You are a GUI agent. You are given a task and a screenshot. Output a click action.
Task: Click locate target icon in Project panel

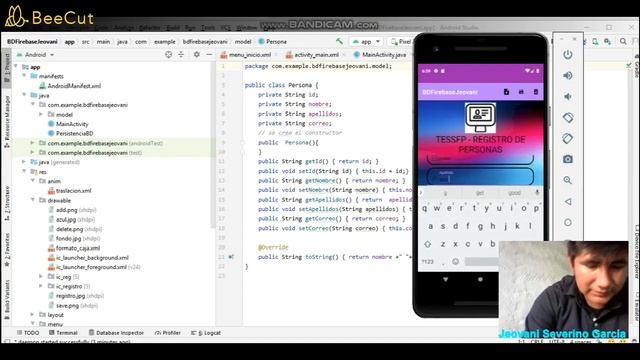coord(168,54)
